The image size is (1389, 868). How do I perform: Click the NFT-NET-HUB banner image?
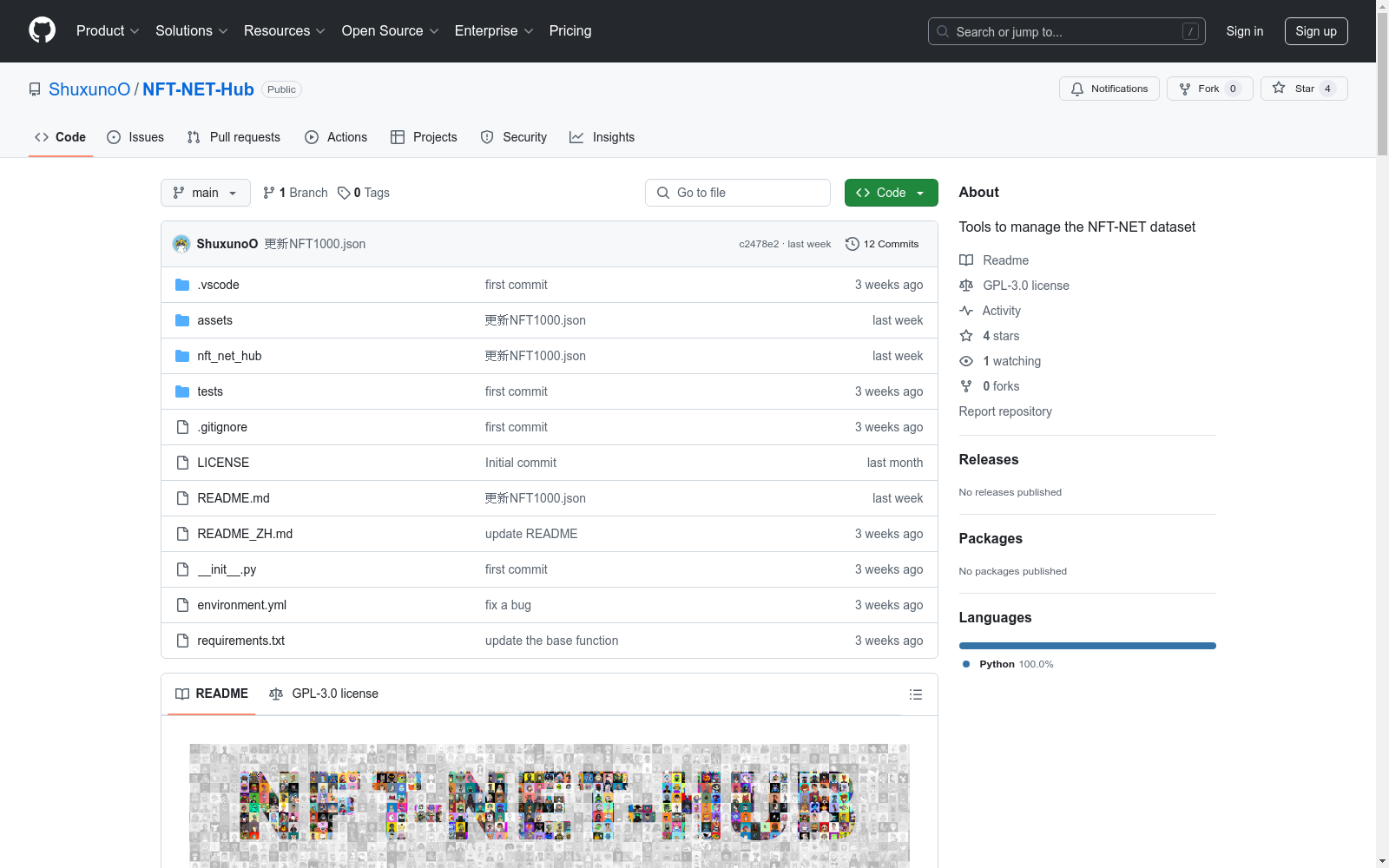tap(550, 806)
